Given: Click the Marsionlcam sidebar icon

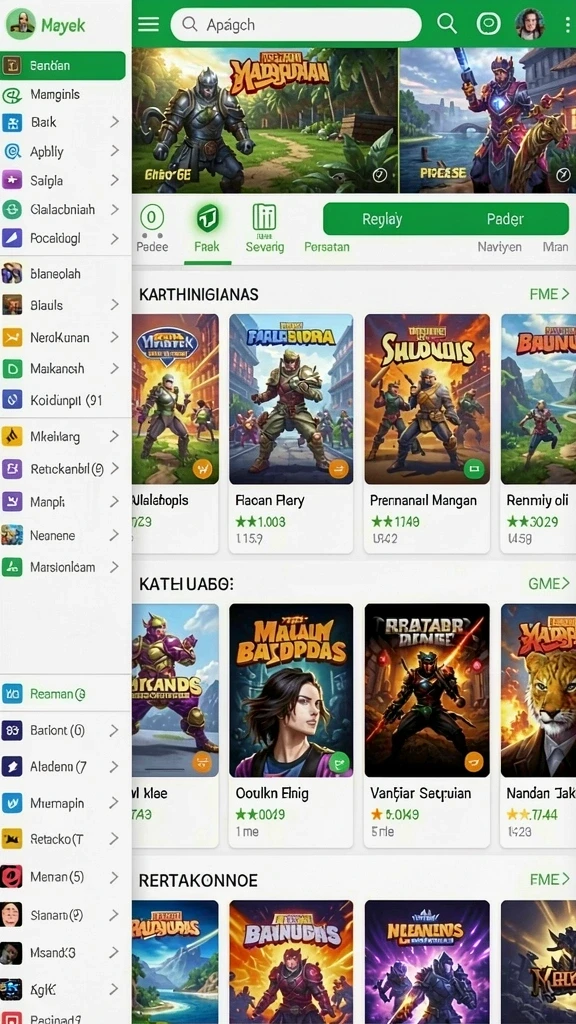Looking at the screenshot, I should tap(12, 567).
